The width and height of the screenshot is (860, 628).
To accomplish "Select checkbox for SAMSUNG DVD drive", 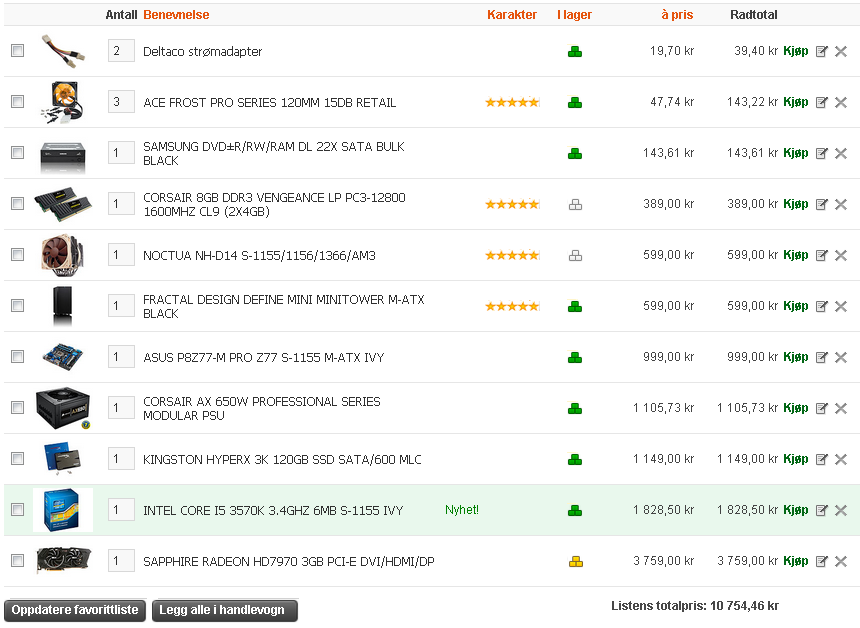I will (x=18, y=152).
